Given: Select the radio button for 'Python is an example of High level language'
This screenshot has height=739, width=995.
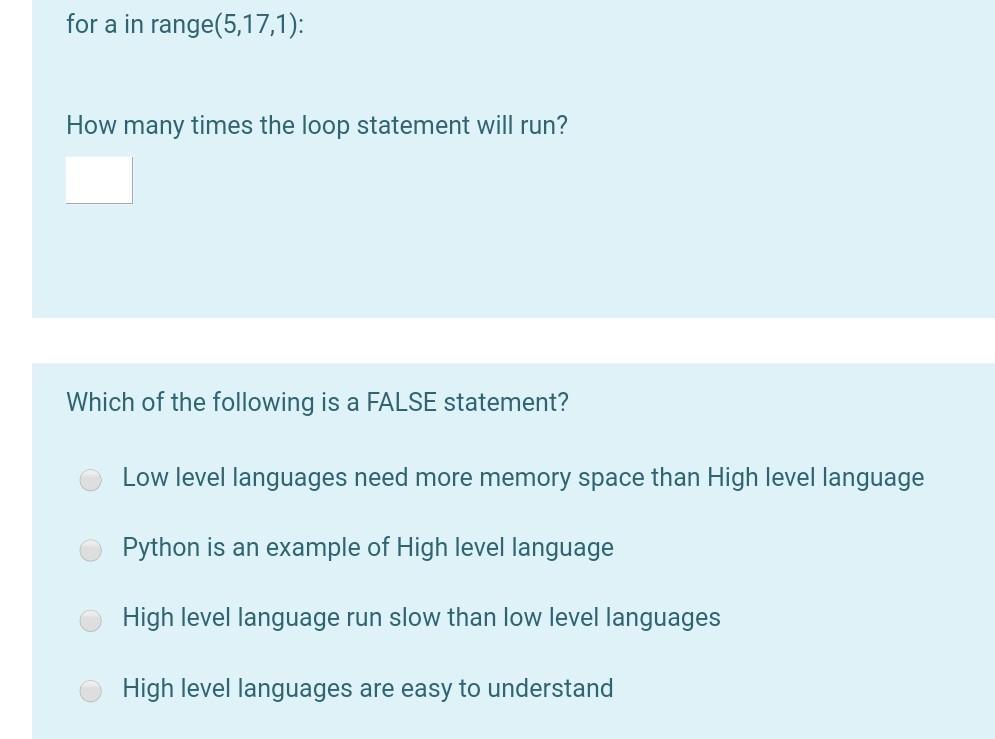Looking at the screenshot, I should 90,549.
